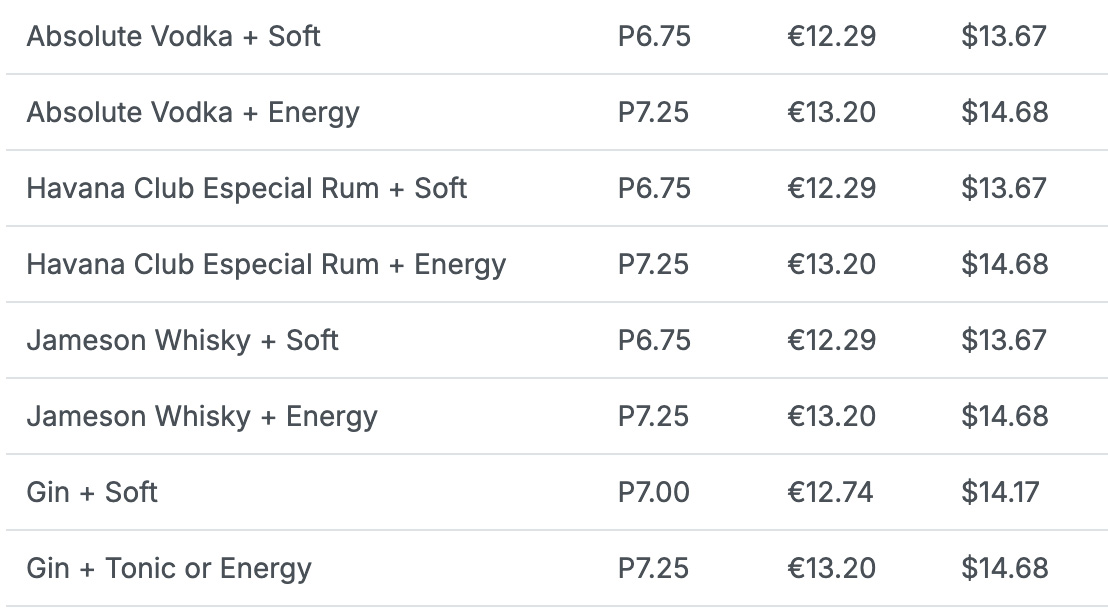Click $13.67 price for Absolute Vodka + Soft

(1004, 37)
